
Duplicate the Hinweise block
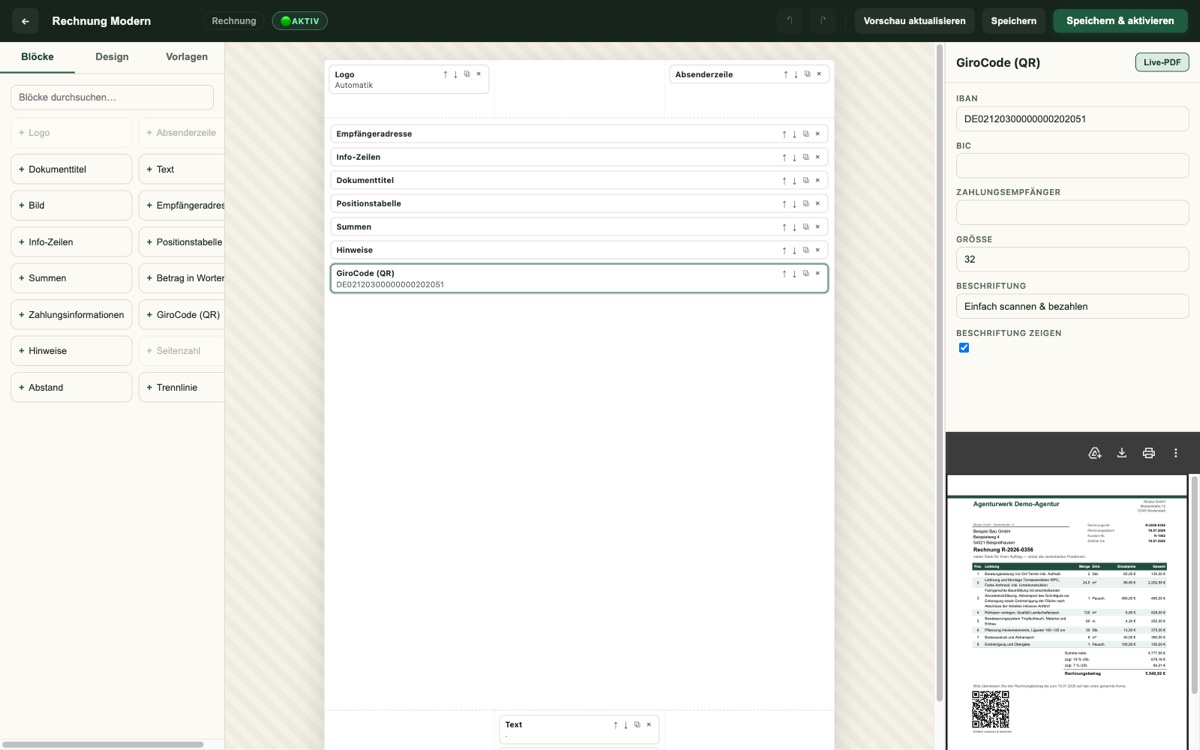[806, 250]
